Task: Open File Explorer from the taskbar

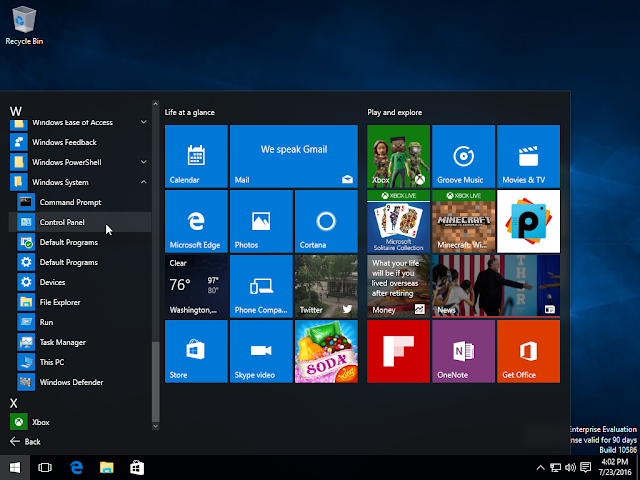Action: [107, 468]
